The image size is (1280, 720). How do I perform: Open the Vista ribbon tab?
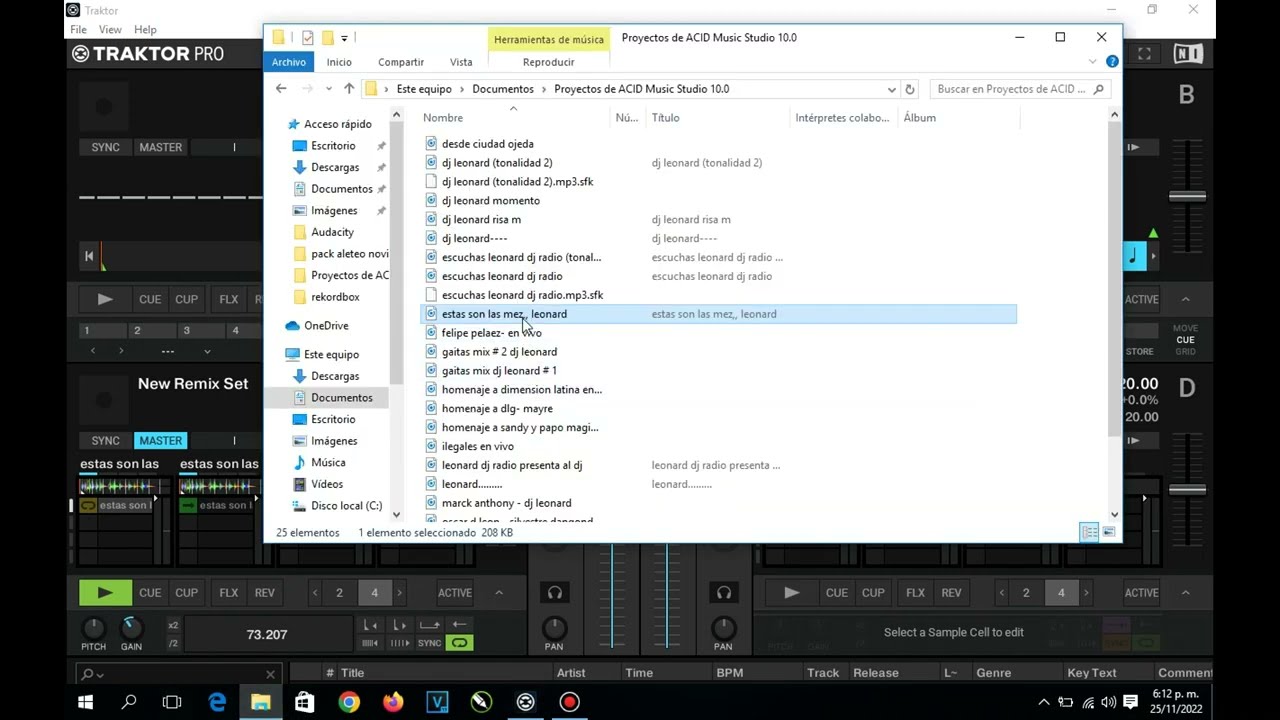click(x=461, y=62)
